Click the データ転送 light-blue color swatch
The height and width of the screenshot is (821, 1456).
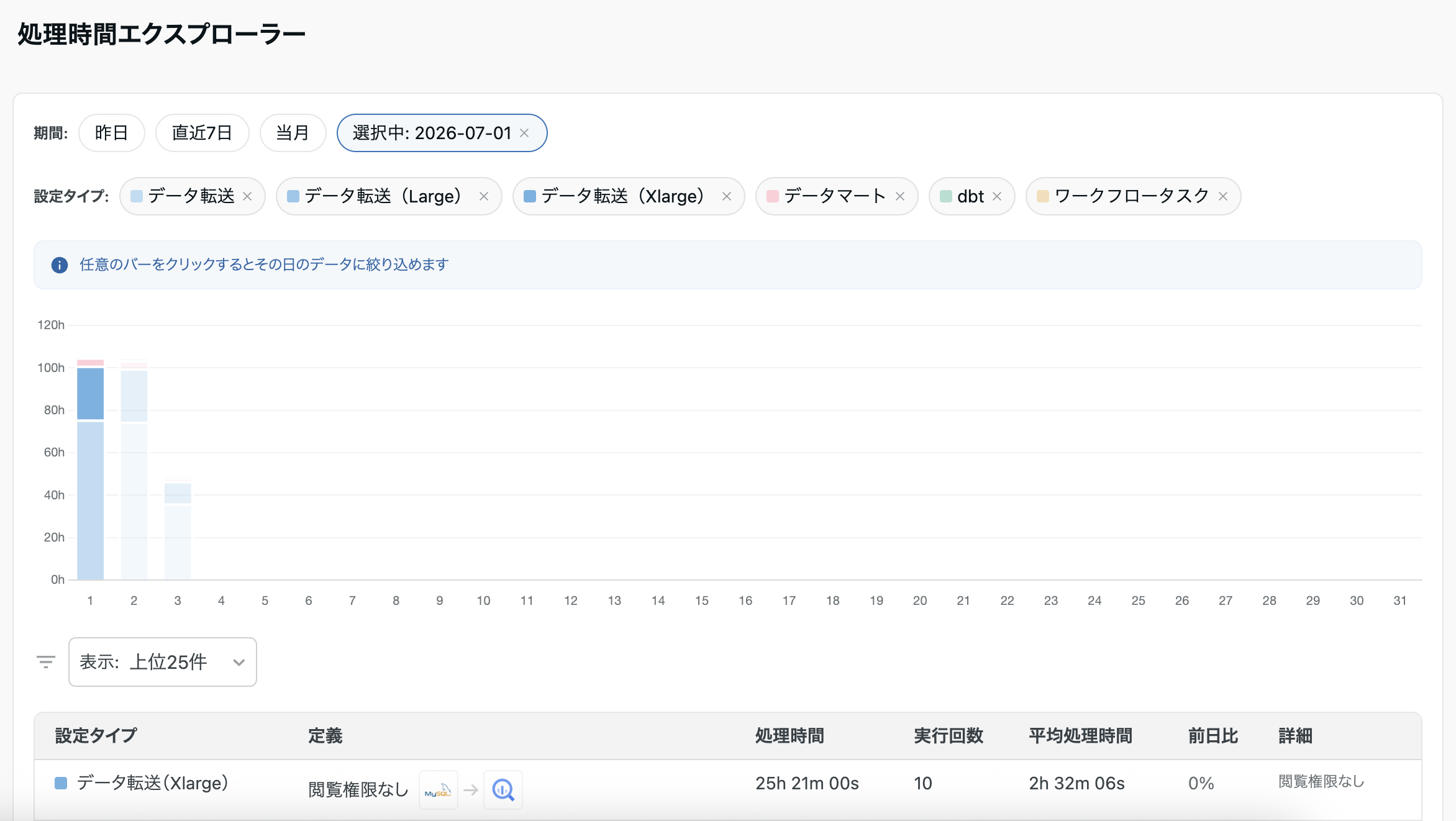click(x=137, y=196)
